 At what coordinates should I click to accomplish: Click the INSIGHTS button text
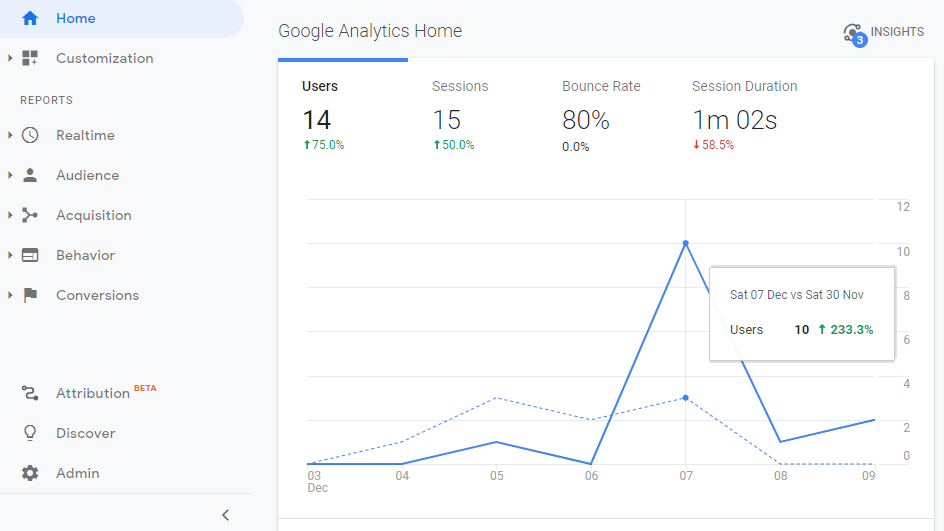(897, 32)
